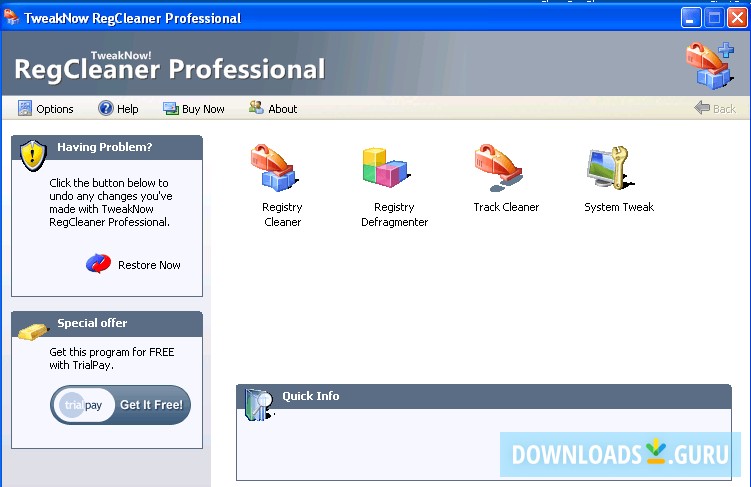Click the Restore Now circular arrows icon
This screenshot has width=751, height=487.
[99, 263]
